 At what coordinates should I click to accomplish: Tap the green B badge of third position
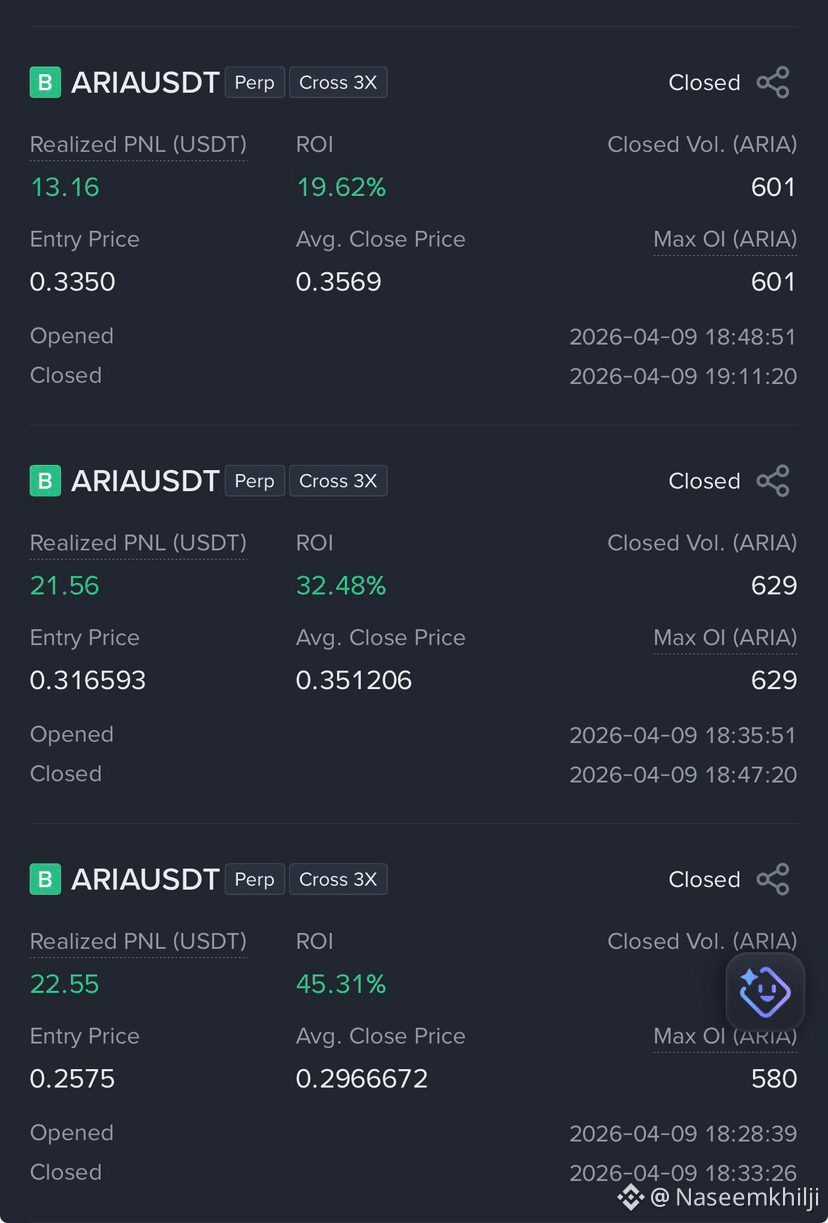tap(45, 879)
